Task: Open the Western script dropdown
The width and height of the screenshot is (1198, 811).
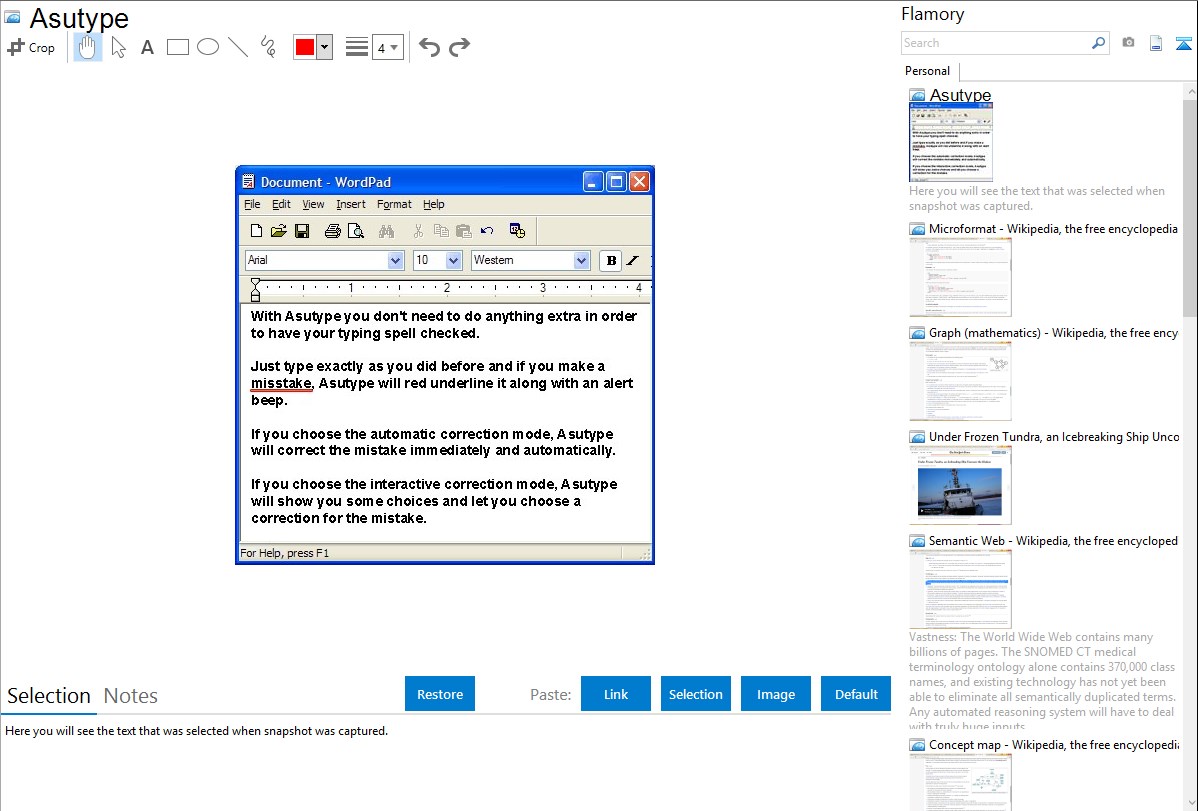Action: point(581,261)
